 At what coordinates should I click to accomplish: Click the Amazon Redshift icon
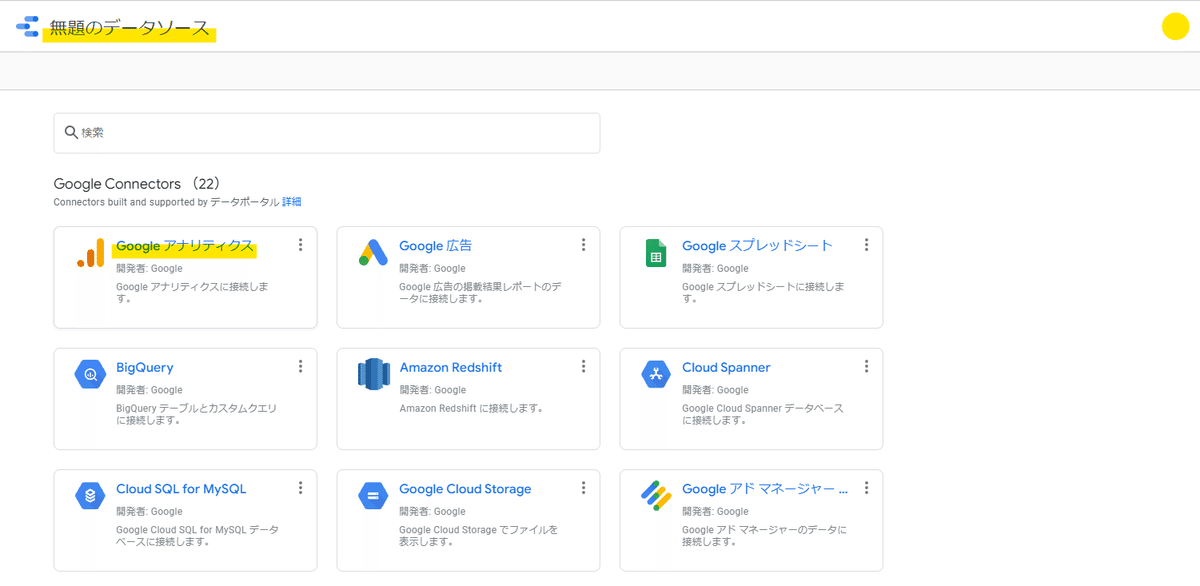(373, 375)
